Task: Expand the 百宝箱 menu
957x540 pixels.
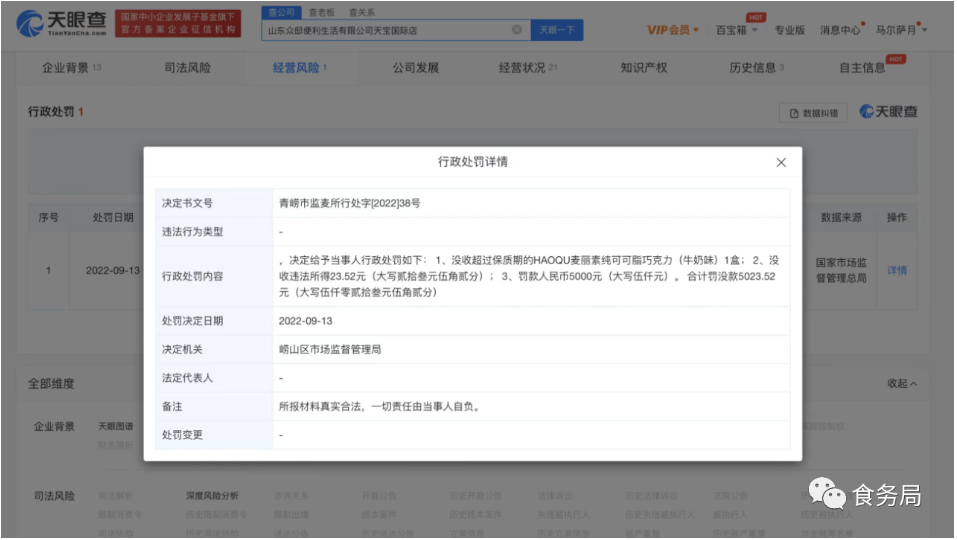Action: (736, 30)
